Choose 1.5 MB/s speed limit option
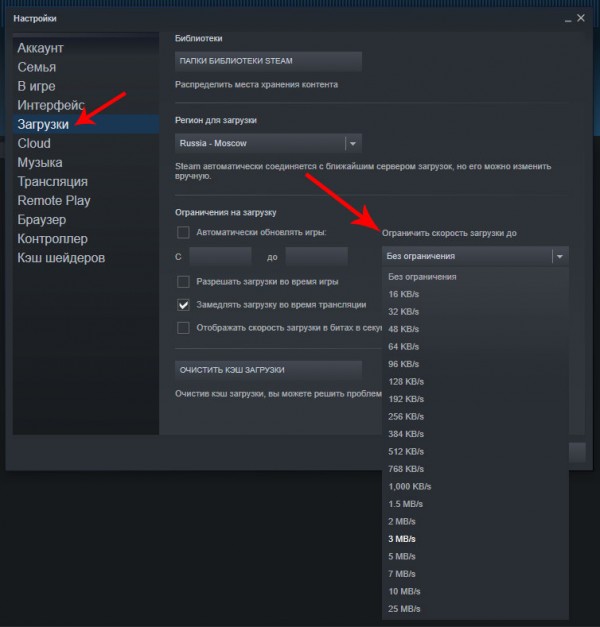This screenshot has height=627, width=600. 475,504
